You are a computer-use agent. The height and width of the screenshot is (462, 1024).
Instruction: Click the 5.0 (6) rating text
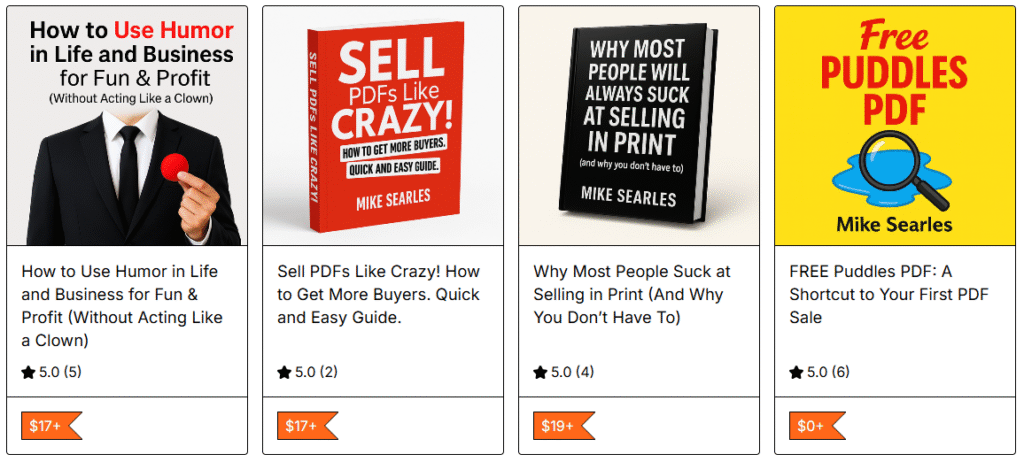click(x=828, y=373)
